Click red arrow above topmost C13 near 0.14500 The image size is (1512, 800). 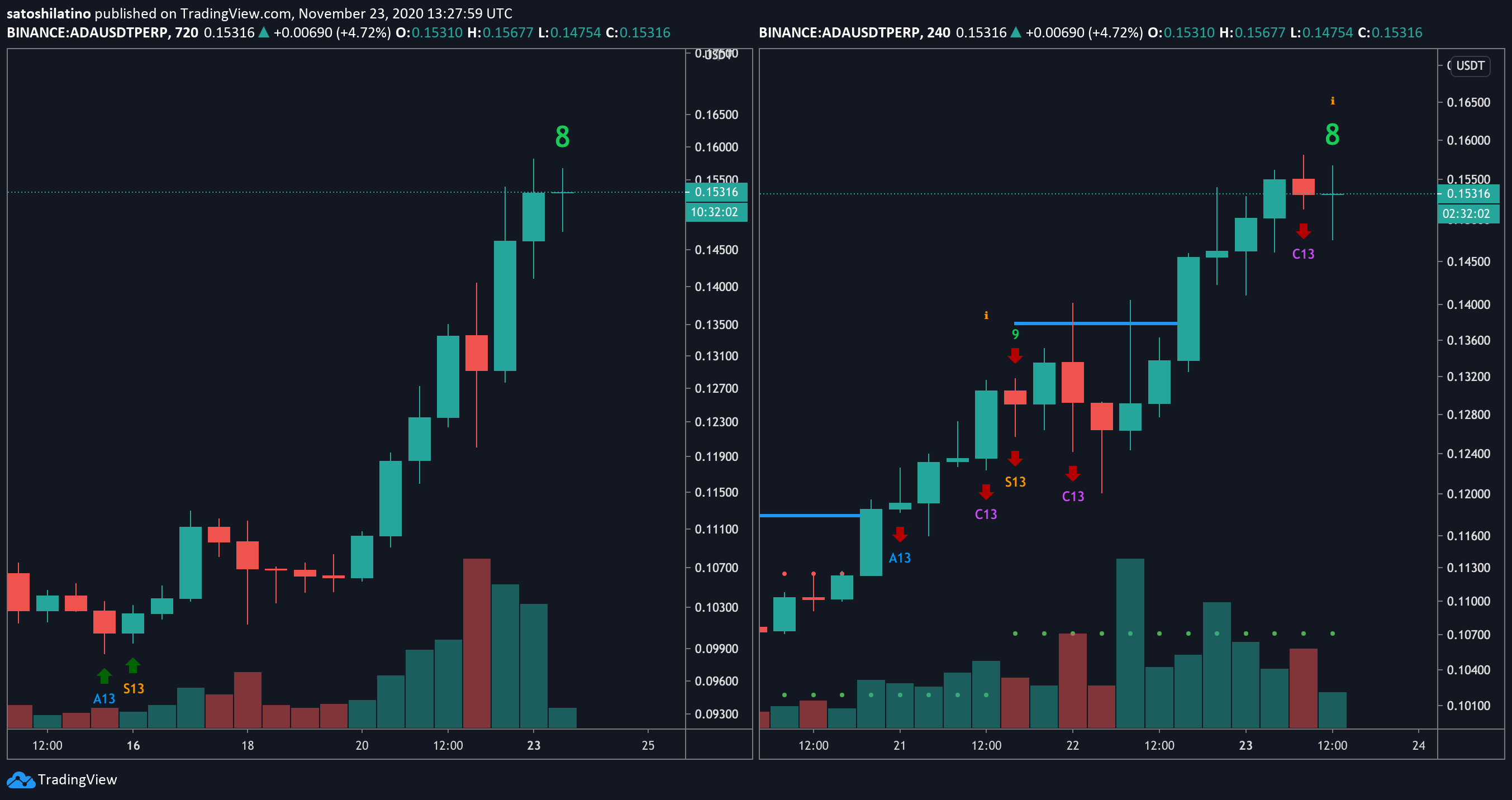click(1303, 231)
